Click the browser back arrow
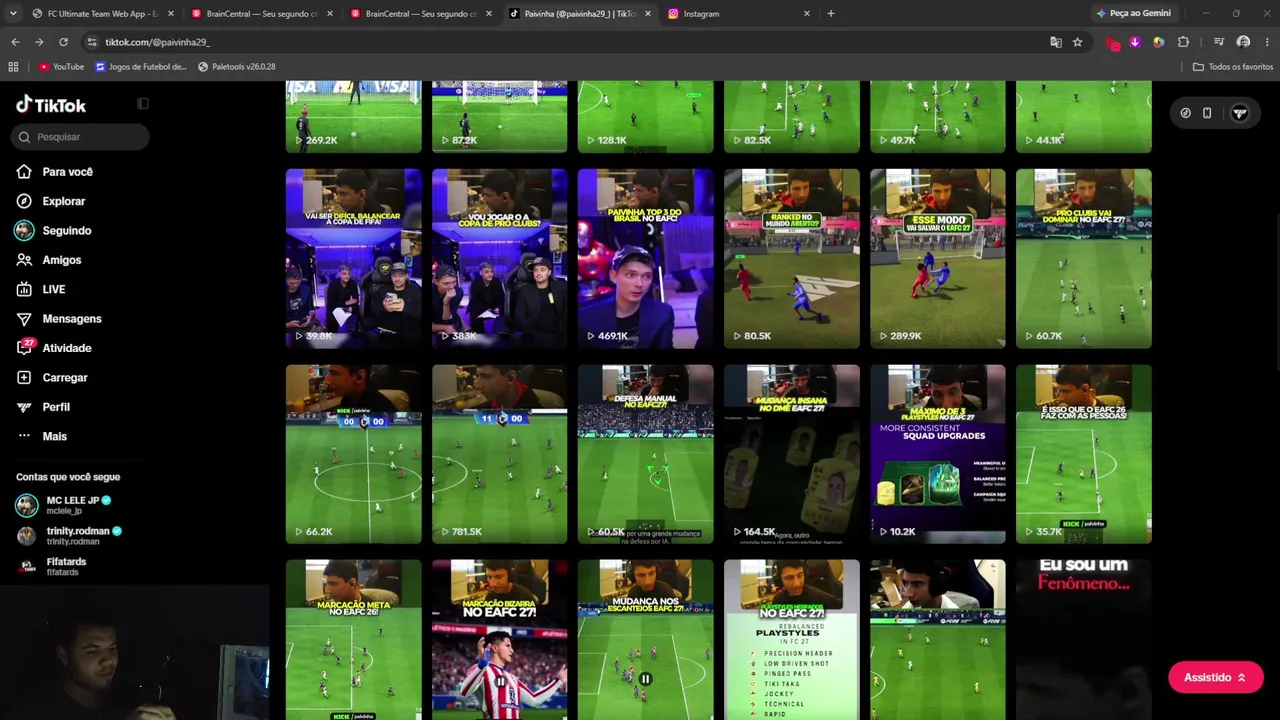 coord(15,42)
